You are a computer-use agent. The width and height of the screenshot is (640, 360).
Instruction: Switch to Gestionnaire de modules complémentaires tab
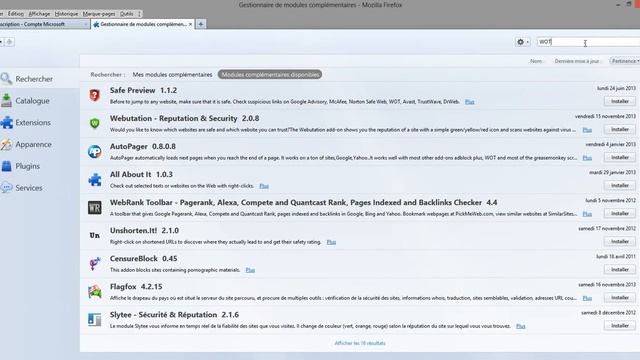142,24
